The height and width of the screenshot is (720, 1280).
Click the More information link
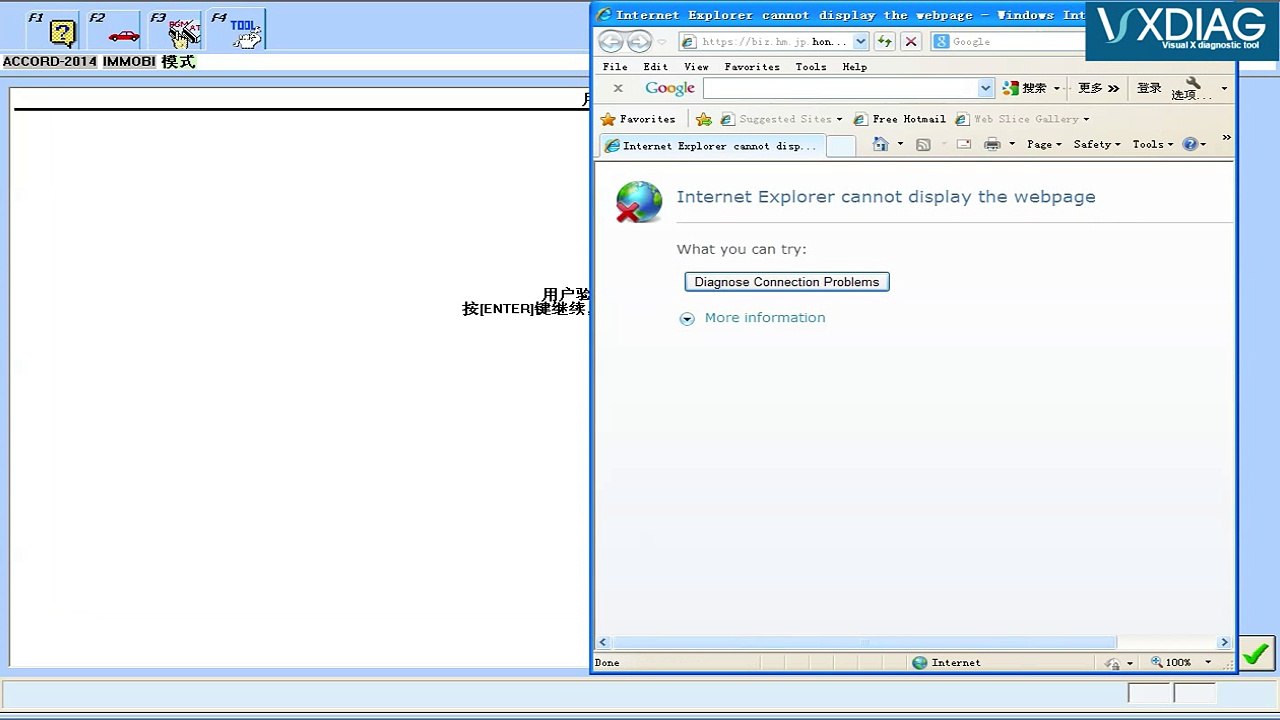pyautogui.click(x=765, y=318)
